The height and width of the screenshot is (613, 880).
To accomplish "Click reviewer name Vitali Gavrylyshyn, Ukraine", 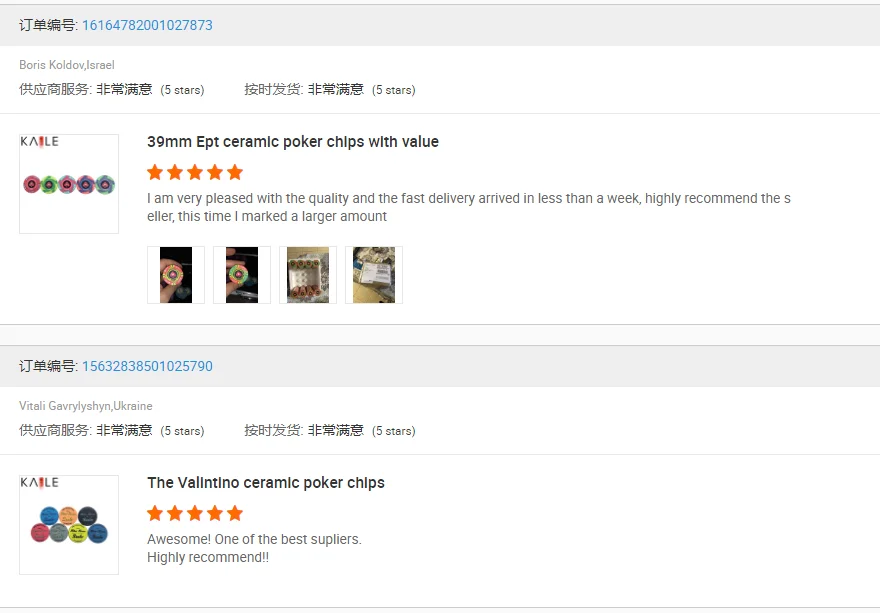I will coord(86,406).
